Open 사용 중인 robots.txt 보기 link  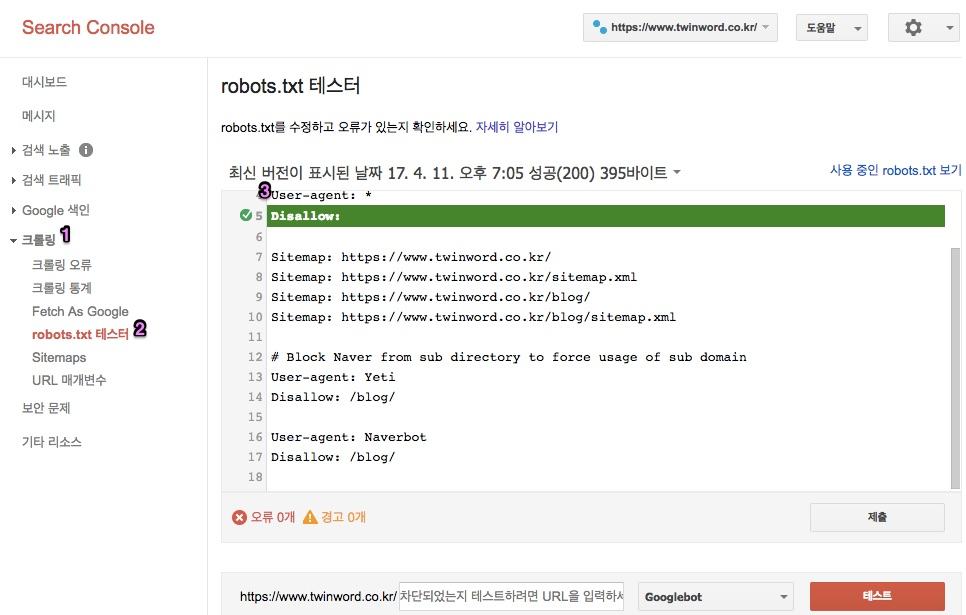click(x=895, y=170)
